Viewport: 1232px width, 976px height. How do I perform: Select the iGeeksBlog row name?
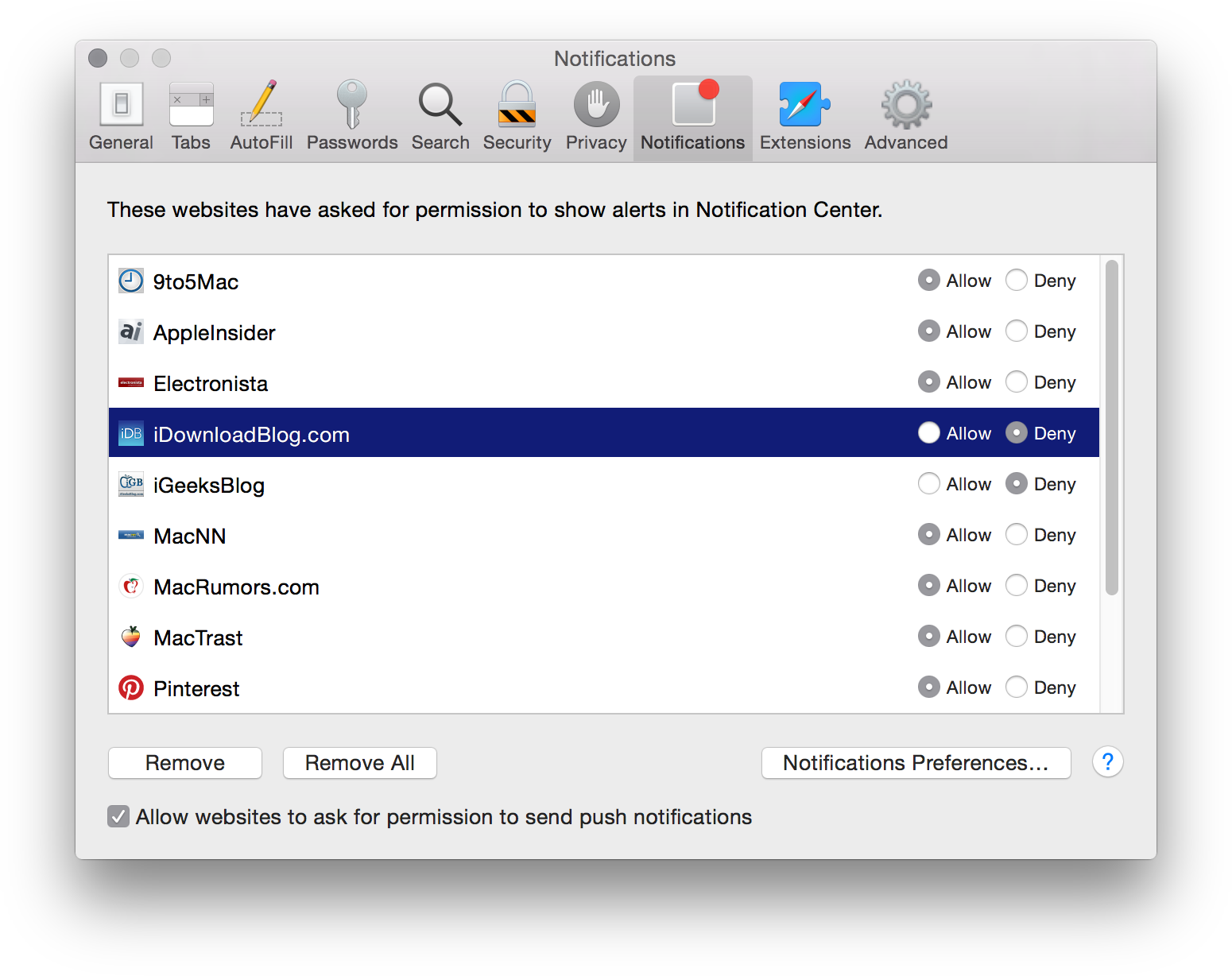(209, 486)
